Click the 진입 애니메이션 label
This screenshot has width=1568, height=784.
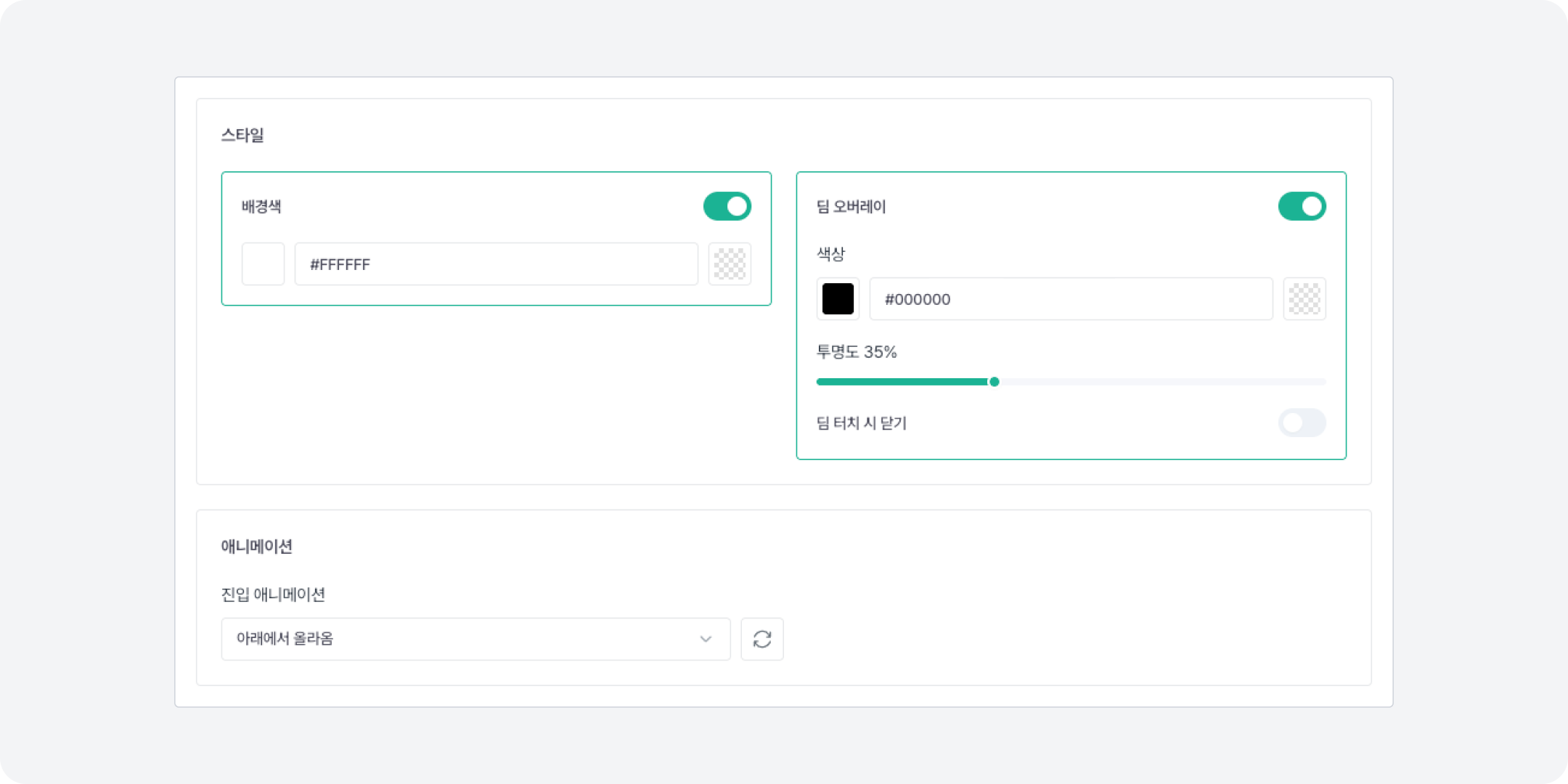(273, 595)
